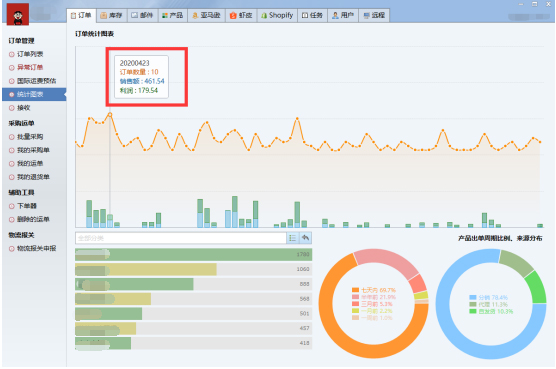Open the red 异常订单 sidebar link
Image resolution: width=556 pixels, height=369 pixels.
[x=30, y=67]
